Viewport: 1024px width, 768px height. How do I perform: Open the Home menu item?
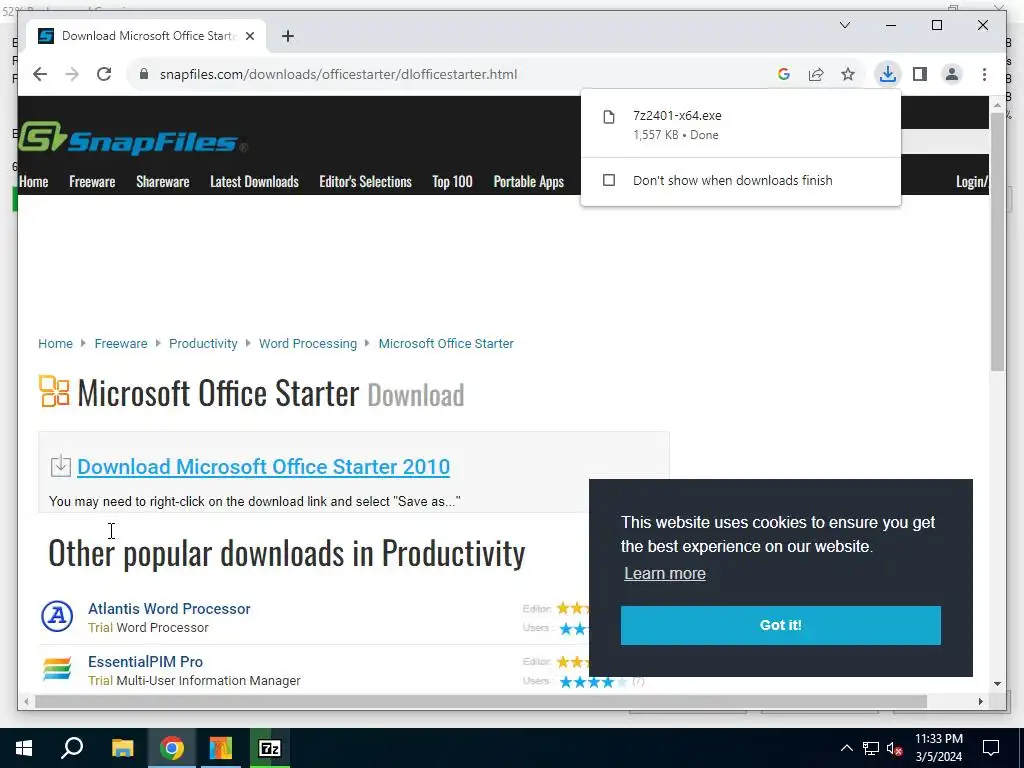click(33, 182)
